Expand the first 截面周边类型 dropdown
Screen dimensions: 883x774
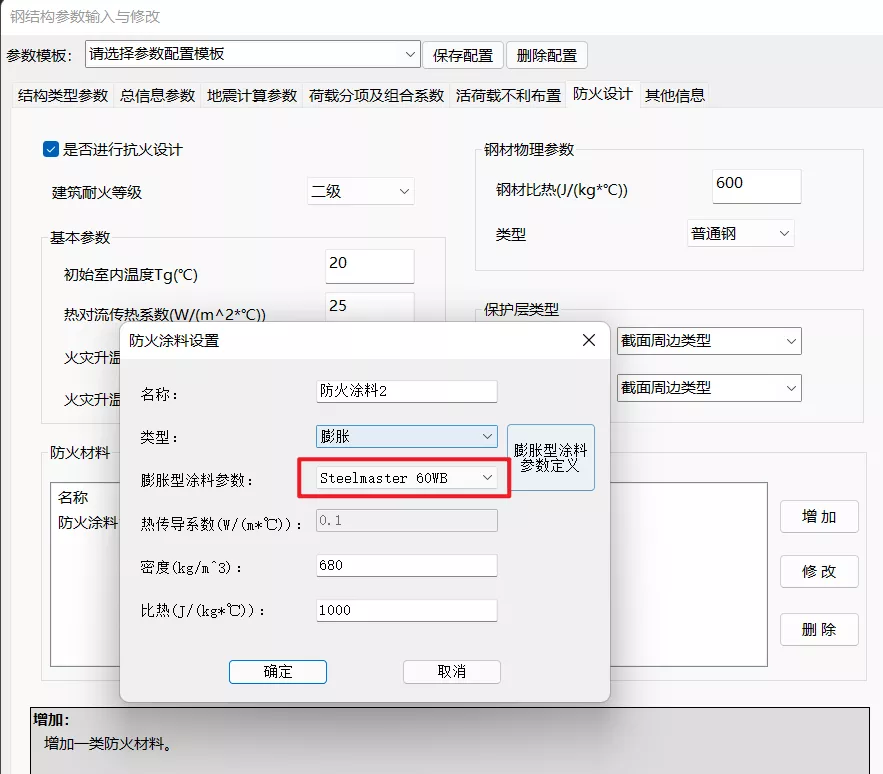pyautogui.click(x=708, y=341)
